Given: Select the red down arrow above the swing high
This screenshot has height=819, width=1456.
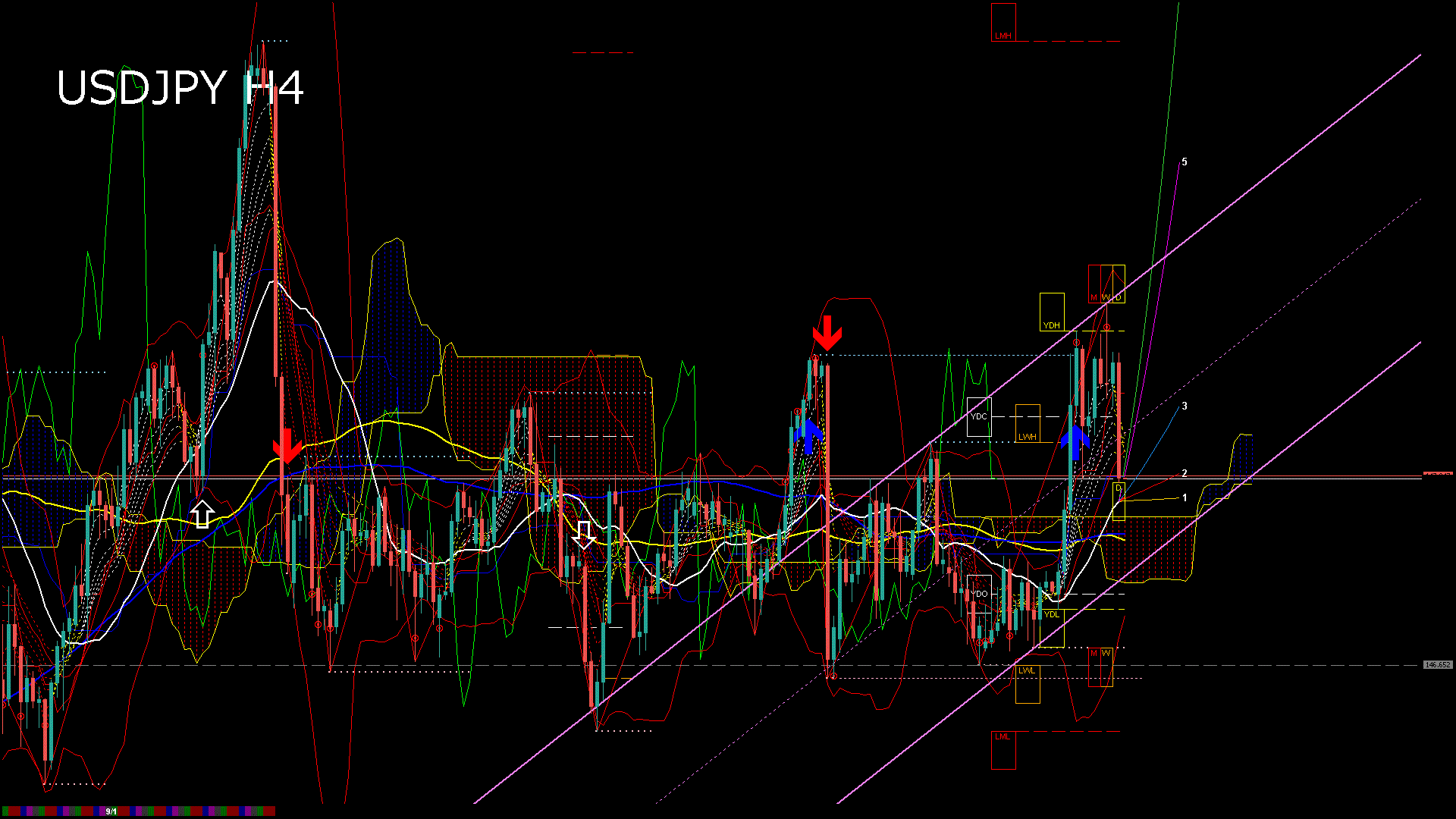Looking at the screenshot, I should point(827,333).
